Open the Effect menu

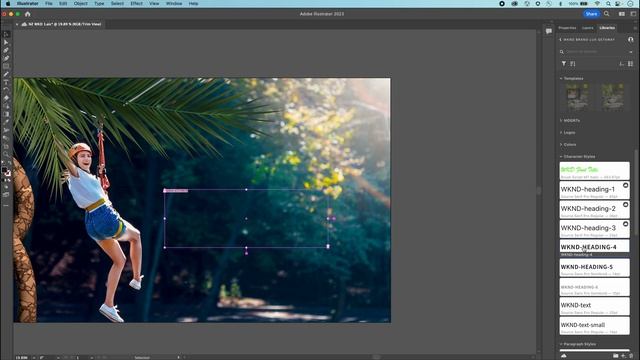pyautogui.click(x=136, y=3)
